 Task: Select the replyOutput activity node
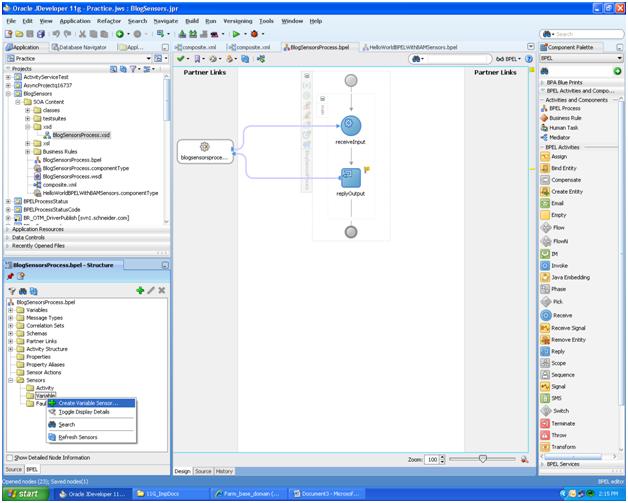[351, 178]
